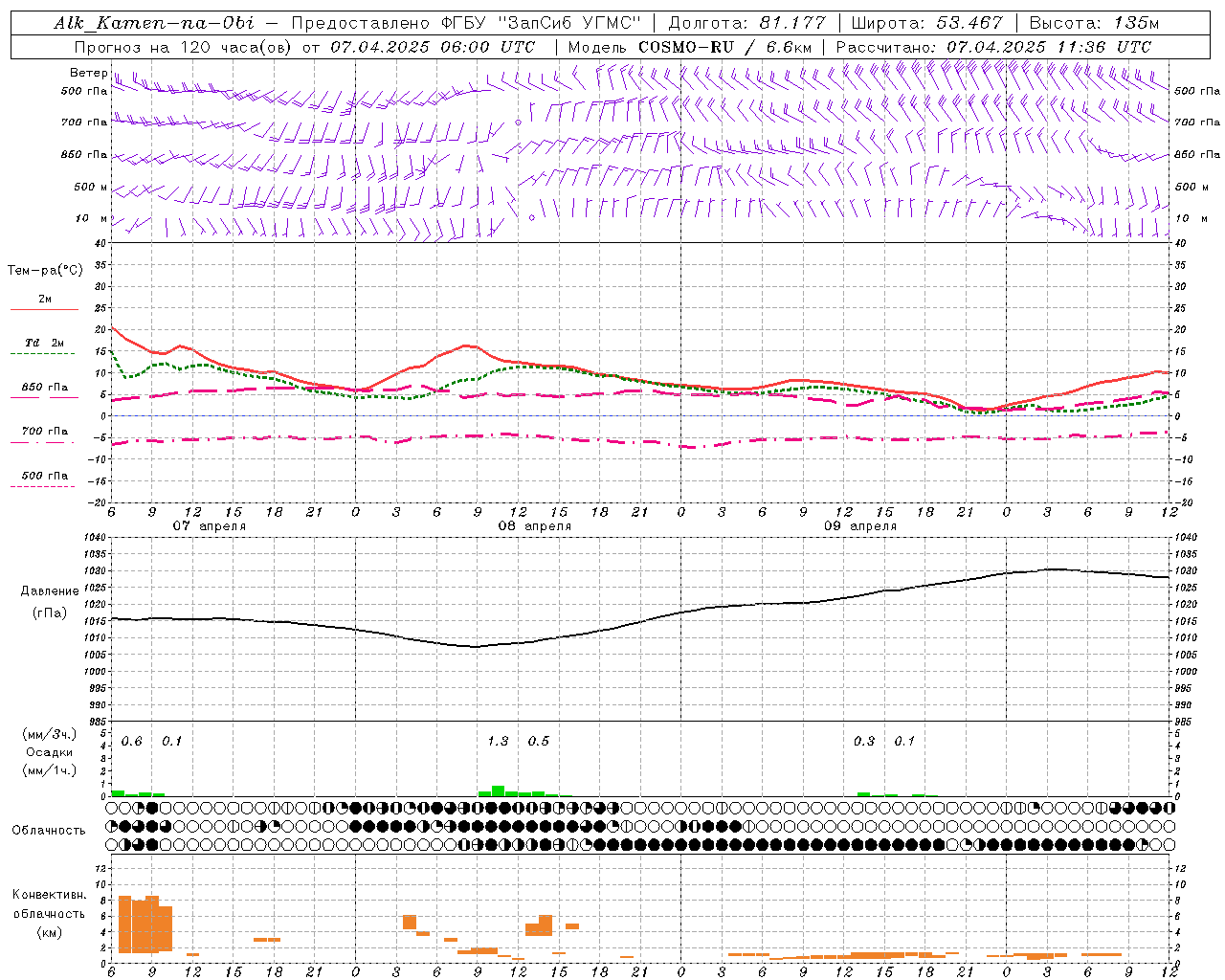The width and height of the screenshot is (1225, 980).
Task: Click the Давление pressure panel label
Action: pos(50,591)
